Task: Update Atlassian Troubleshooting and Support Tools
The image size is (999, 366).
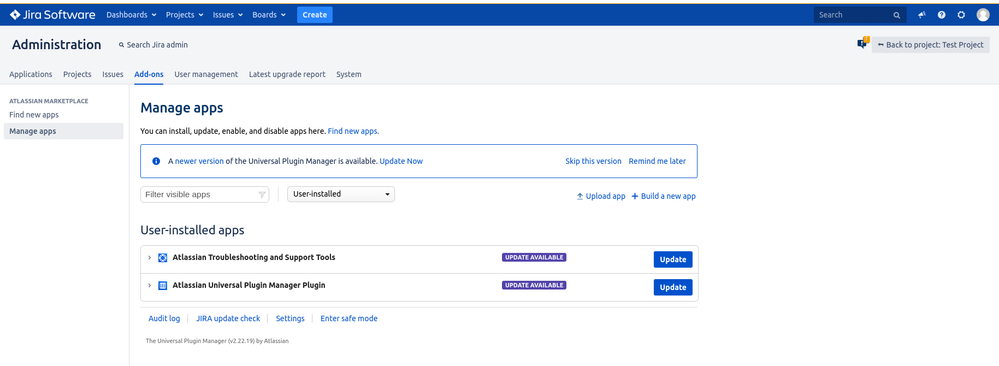Action: (x=673, y=260)
